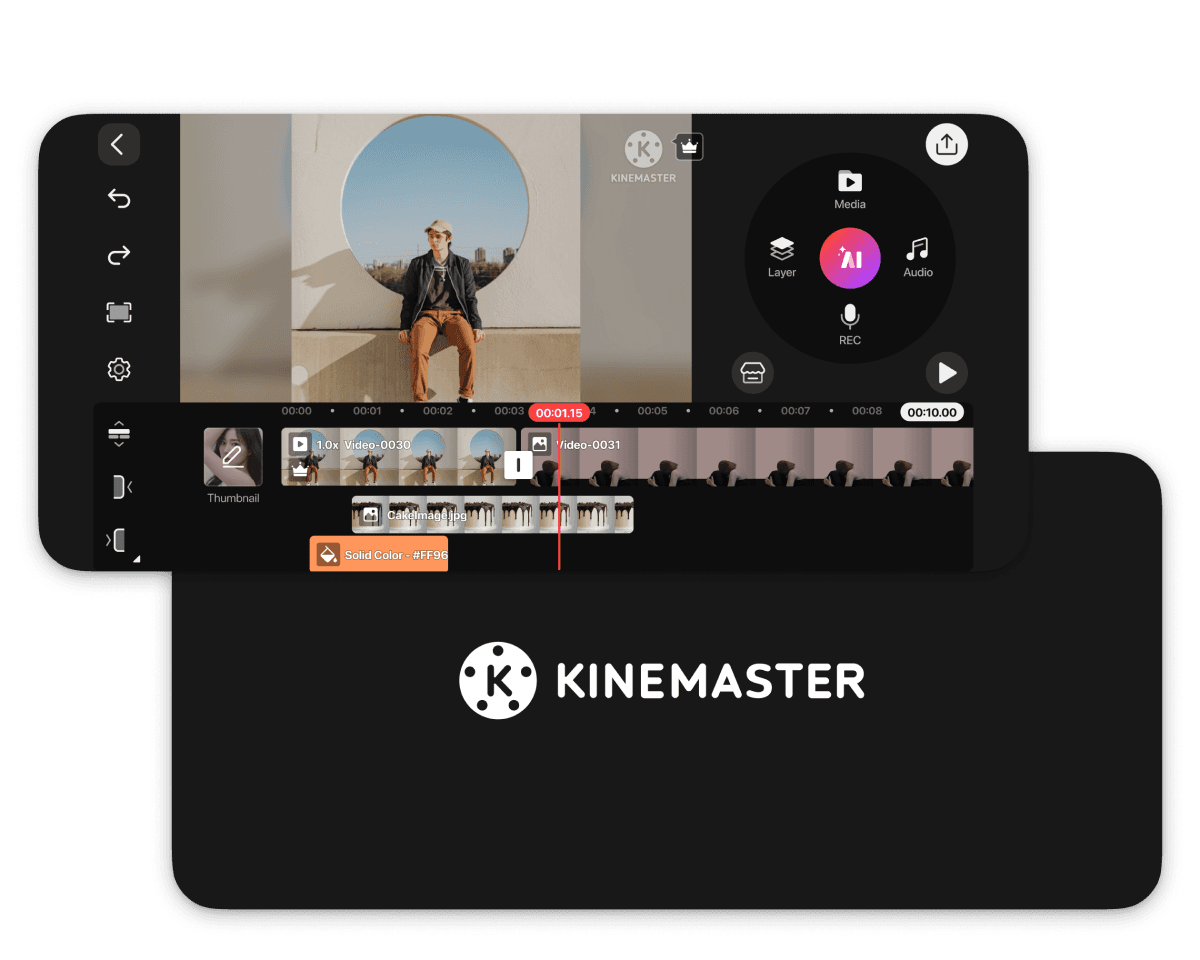
Task: Tap the 00:05 mark on ruler
Action: [x=652, y=411]
